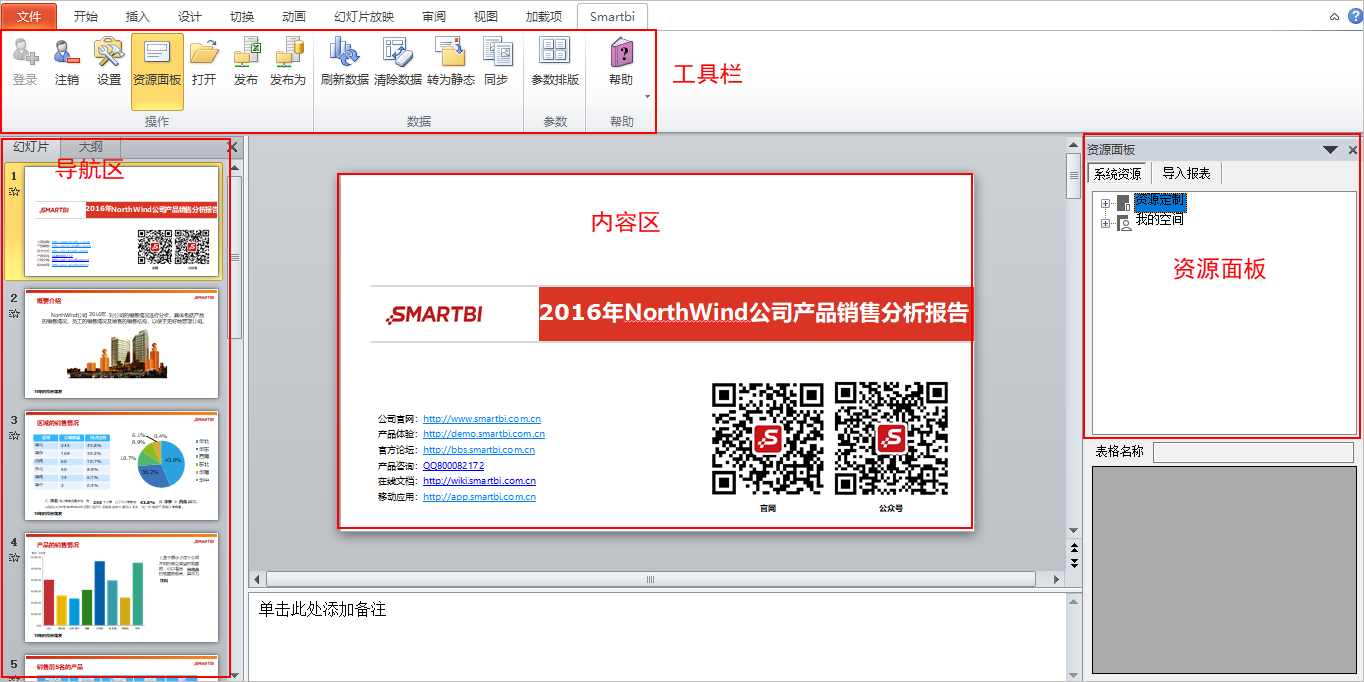Viewport: 1364px width, 682px height.
Task: Select the 资源定制 tree item
Action: click(1159, 201)
